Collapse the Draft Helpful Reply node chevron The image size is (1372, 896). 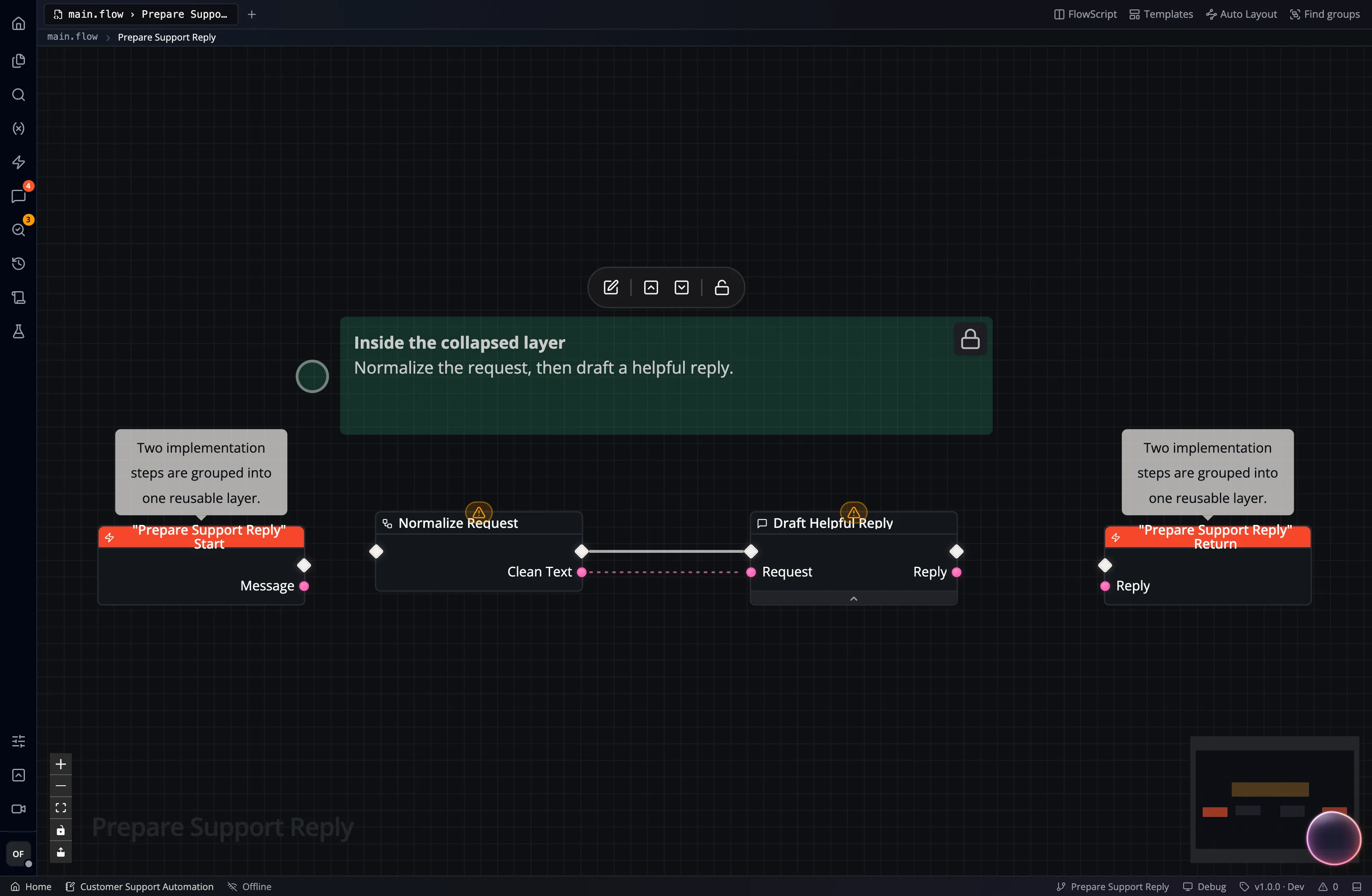click(854, 598)
